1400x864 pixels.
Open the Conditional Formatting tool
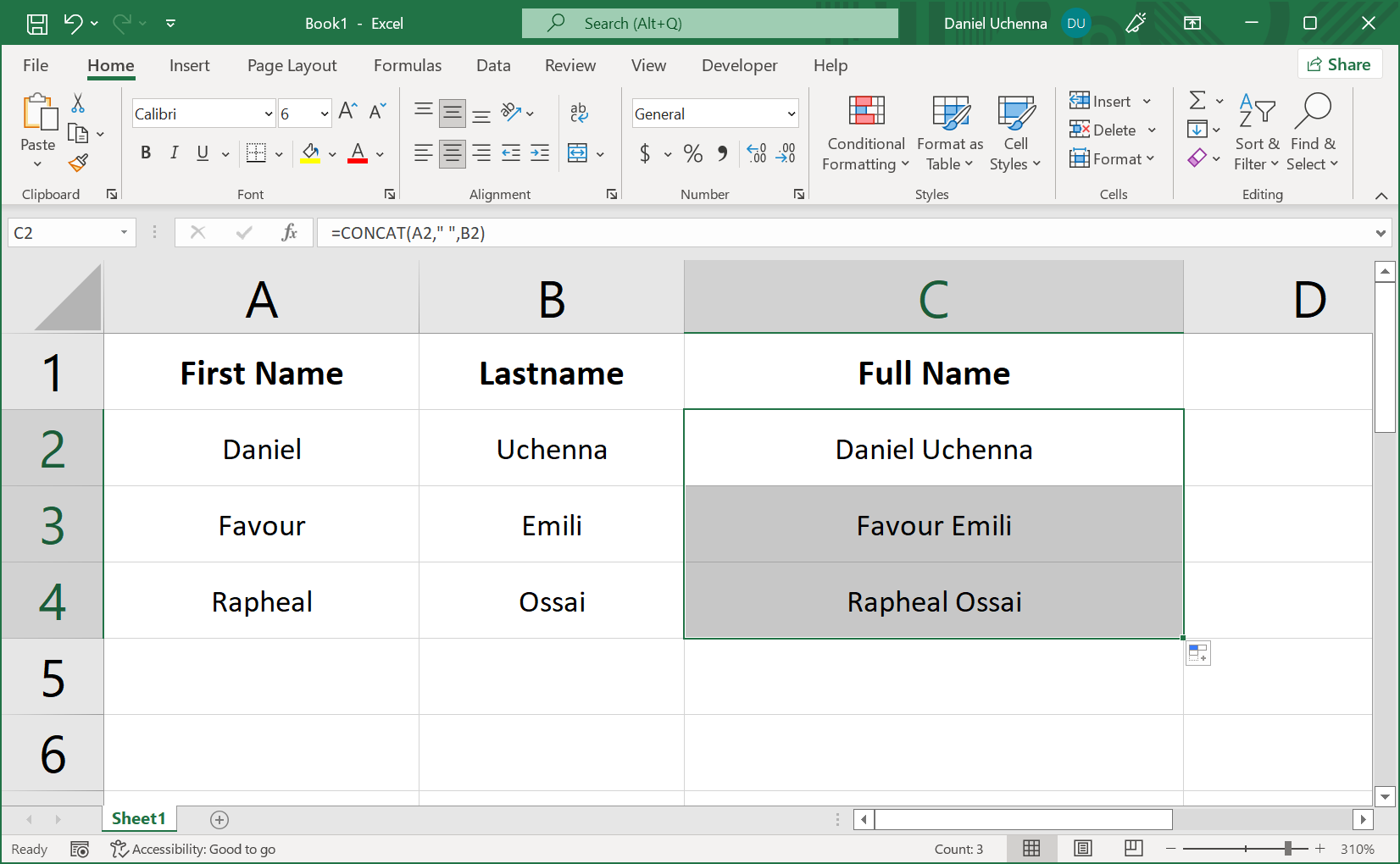pos(864,133)
